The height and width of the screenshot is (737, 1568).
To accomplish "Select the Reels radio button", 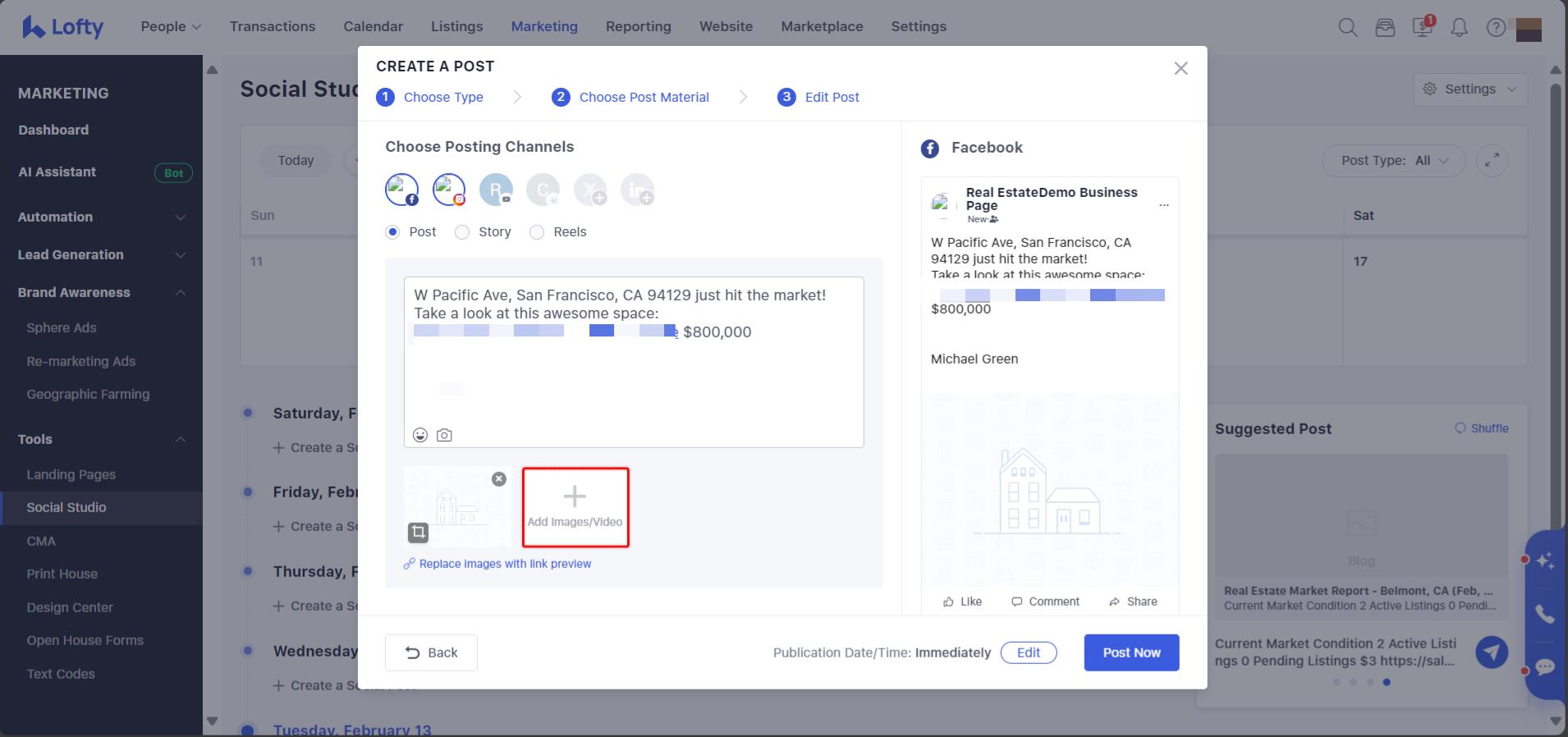I will pos(537,232).
